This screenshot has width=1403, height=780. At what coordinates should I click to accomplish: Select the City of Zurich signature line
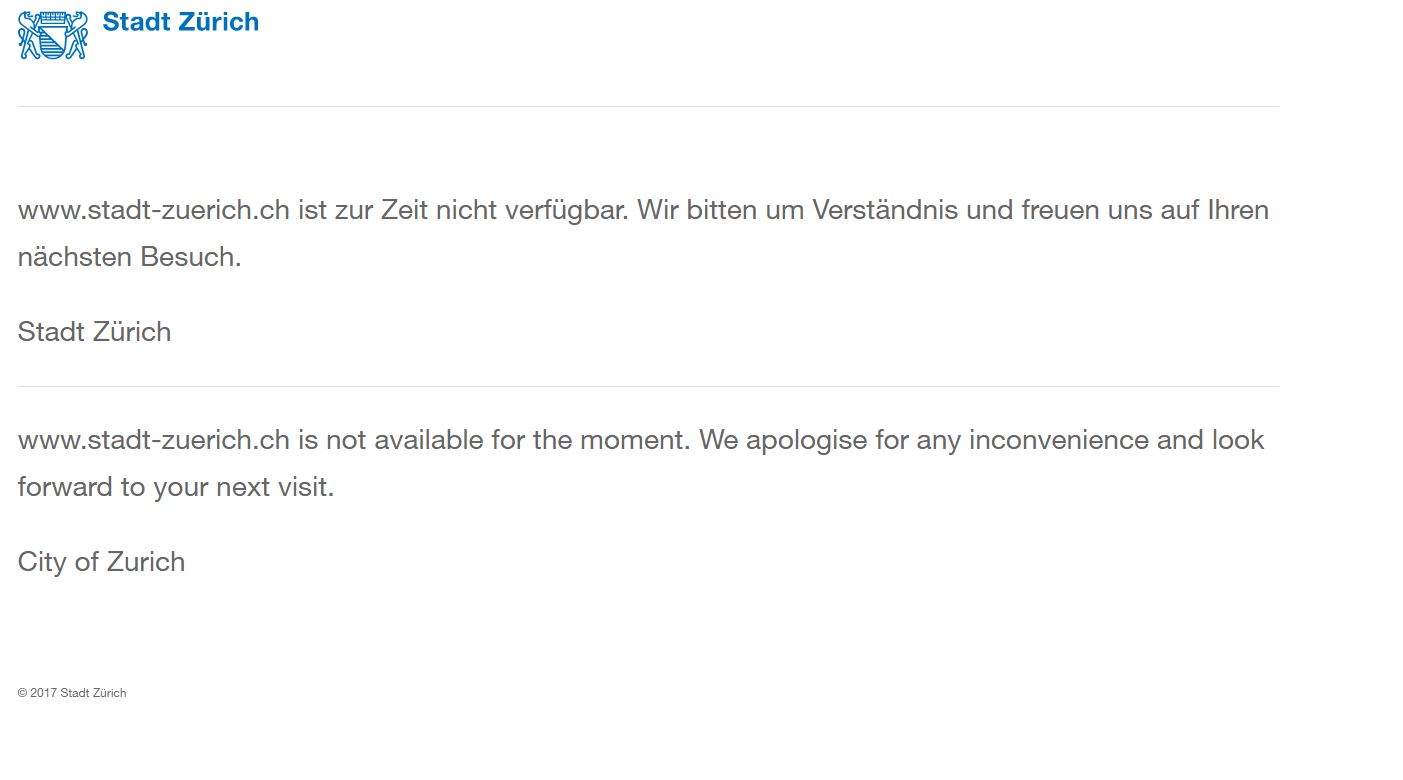click(101, 562)
